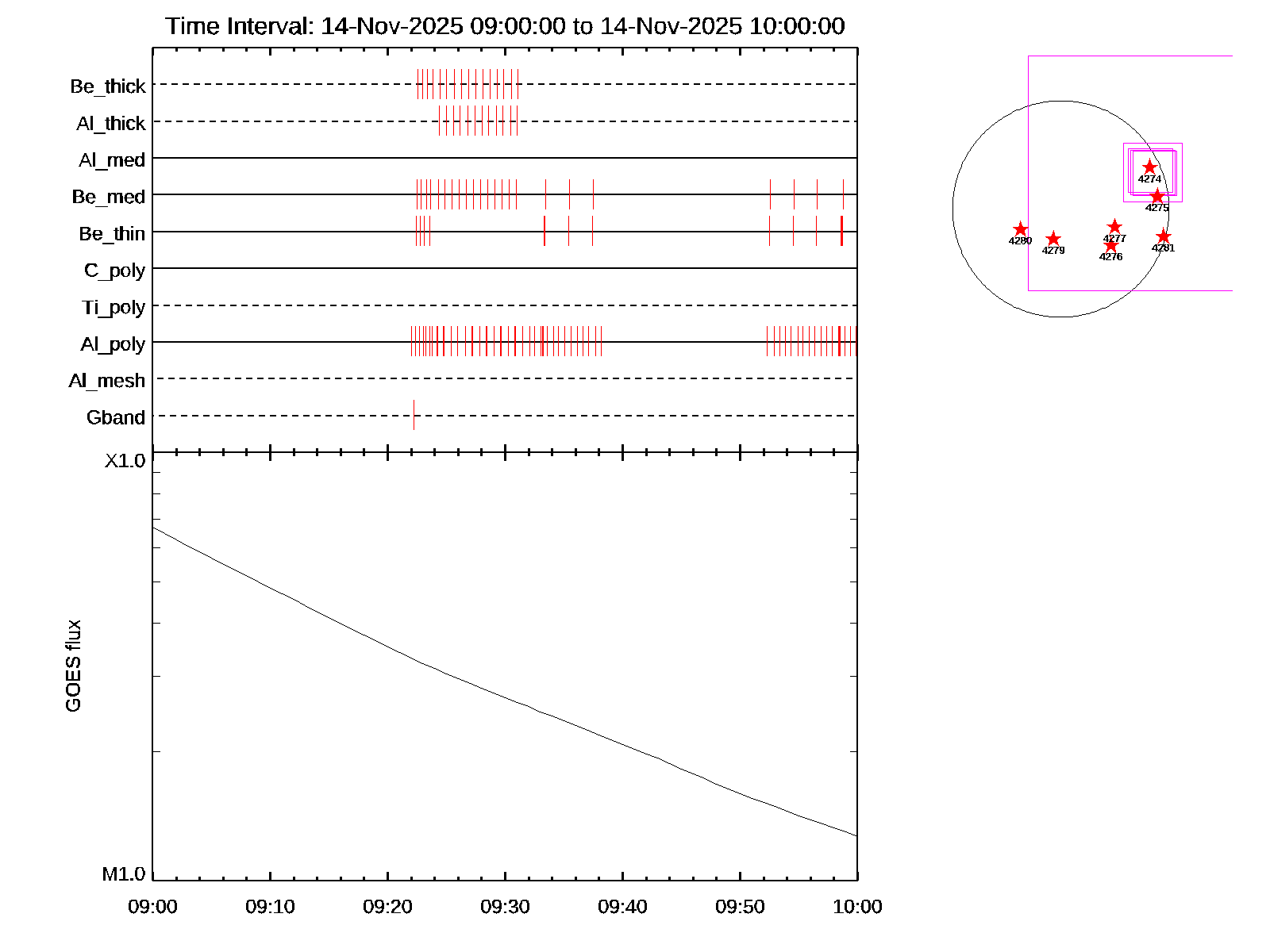The width and height of the screenshot is (1270, 952).
Task: Click the X1.0 flux level label
Action: pos(125,460)
